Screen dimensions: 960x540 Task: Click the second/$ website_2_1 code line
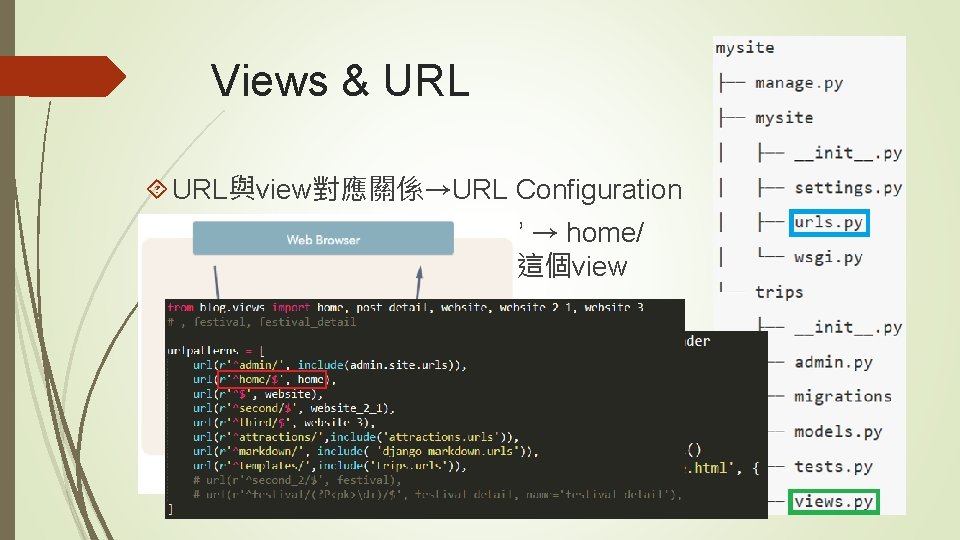click(x=294, y=408)
